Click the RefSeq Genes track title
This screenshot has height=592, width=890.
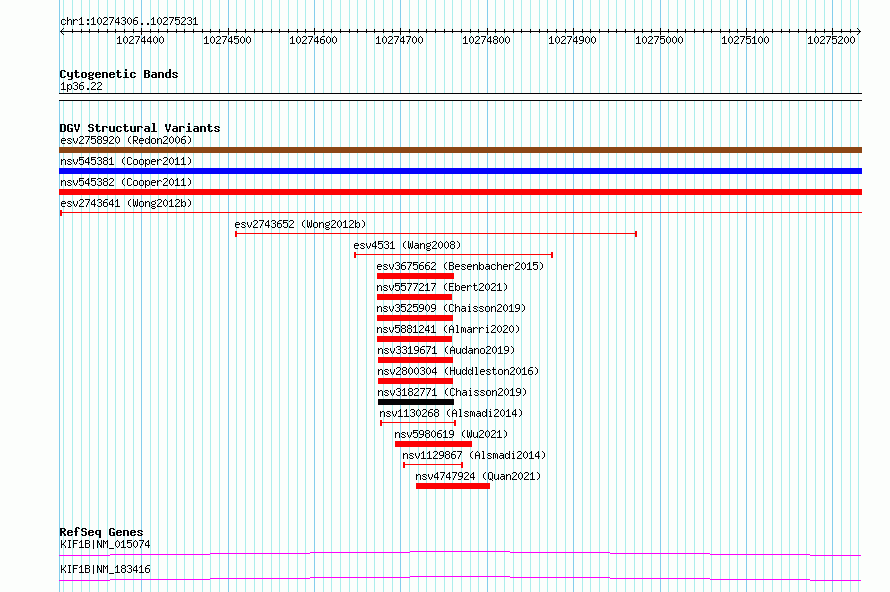click(101, 532)
